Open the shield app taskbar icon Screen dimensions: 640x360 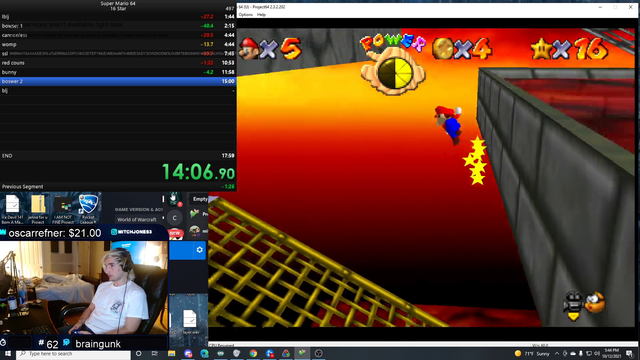(237, 353)
